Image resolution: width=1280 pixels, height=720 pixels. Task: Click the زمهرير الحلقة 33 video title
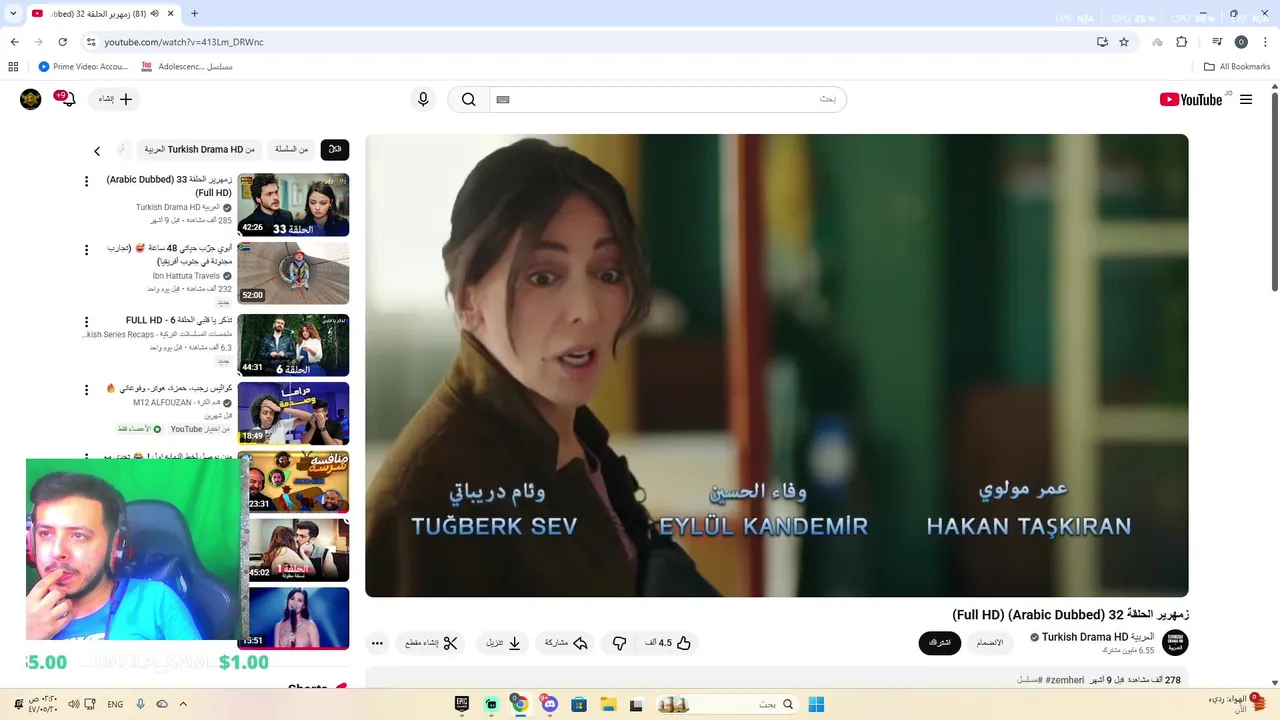tap(170, 186)
